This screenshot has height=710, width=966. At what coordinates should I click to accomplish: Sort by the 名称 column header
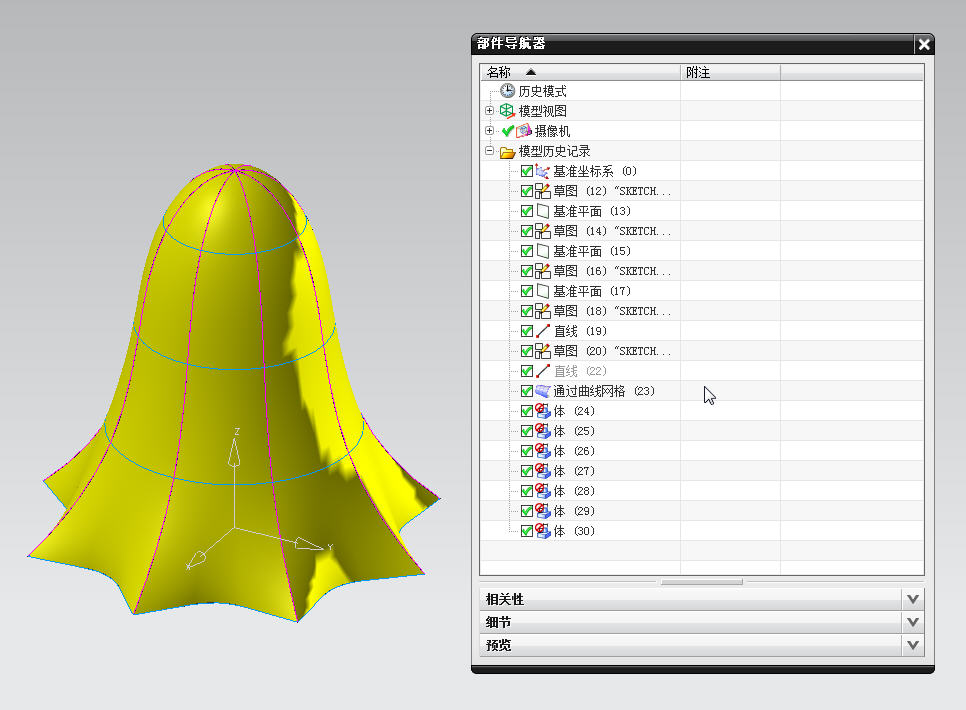[x=580, y=73]
